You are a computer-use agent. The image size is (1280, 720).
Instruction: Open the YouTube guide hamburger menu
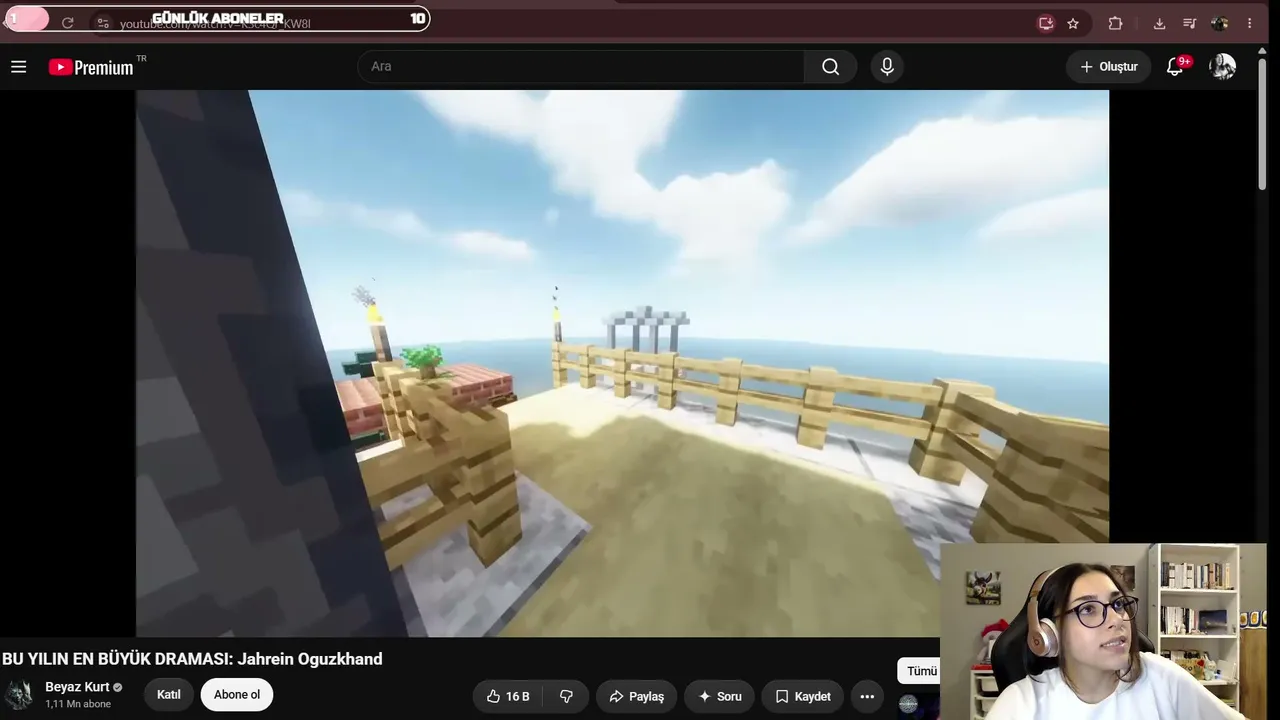18,67
